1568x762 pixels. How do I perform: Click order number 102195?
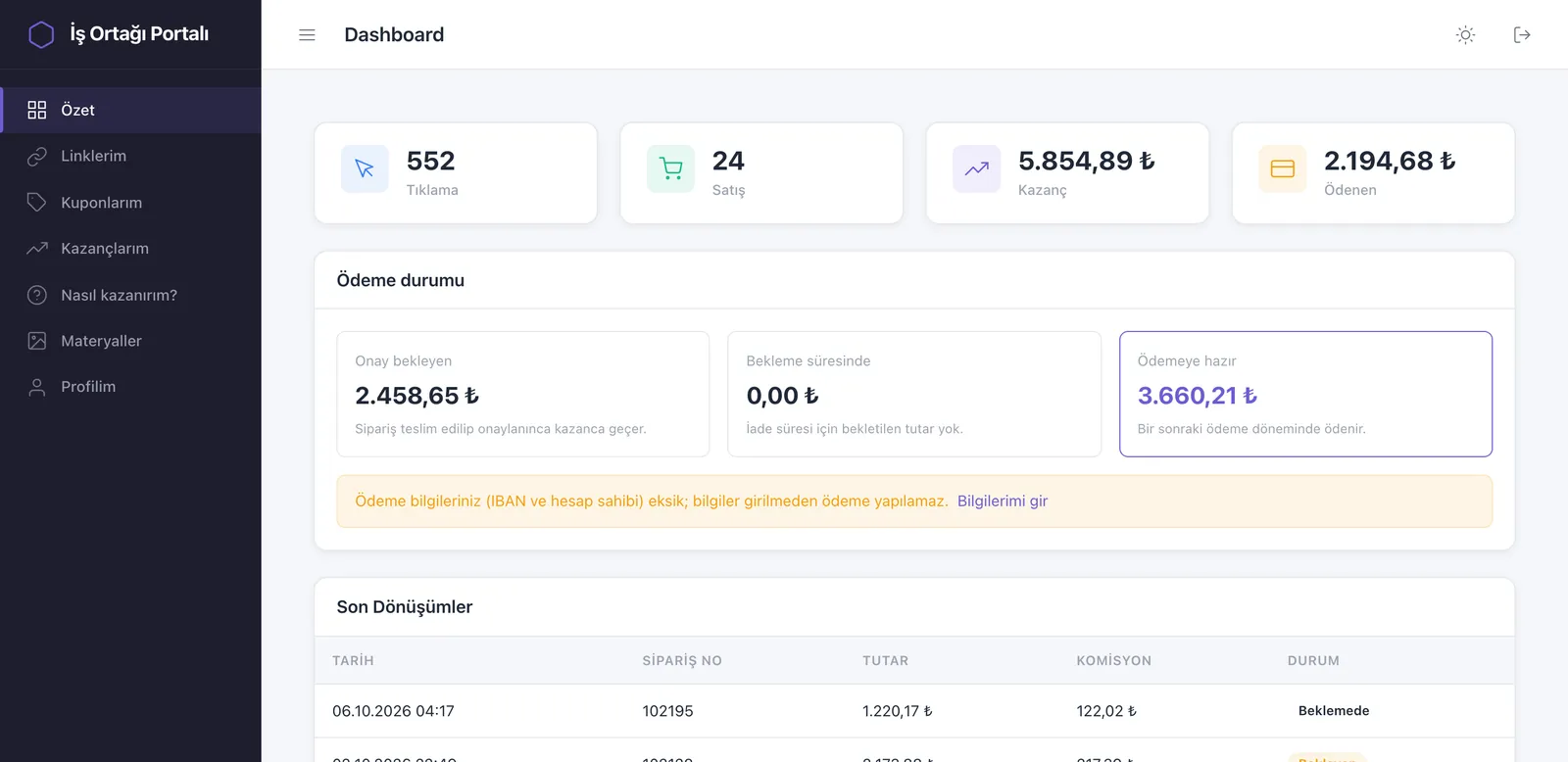point(667,711)
